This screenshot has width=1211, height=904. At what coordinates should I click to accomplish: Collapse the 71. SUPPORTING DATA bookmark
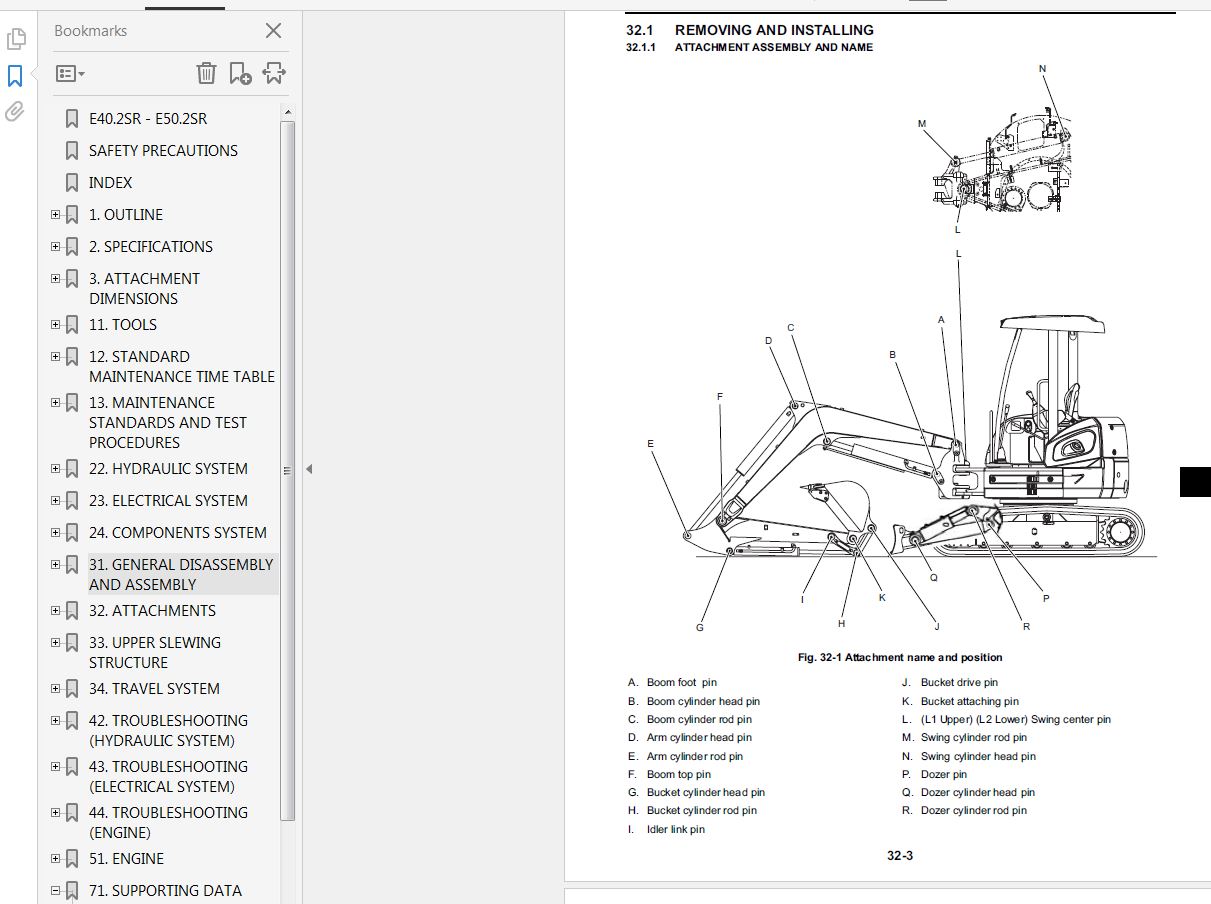(56, 890)
